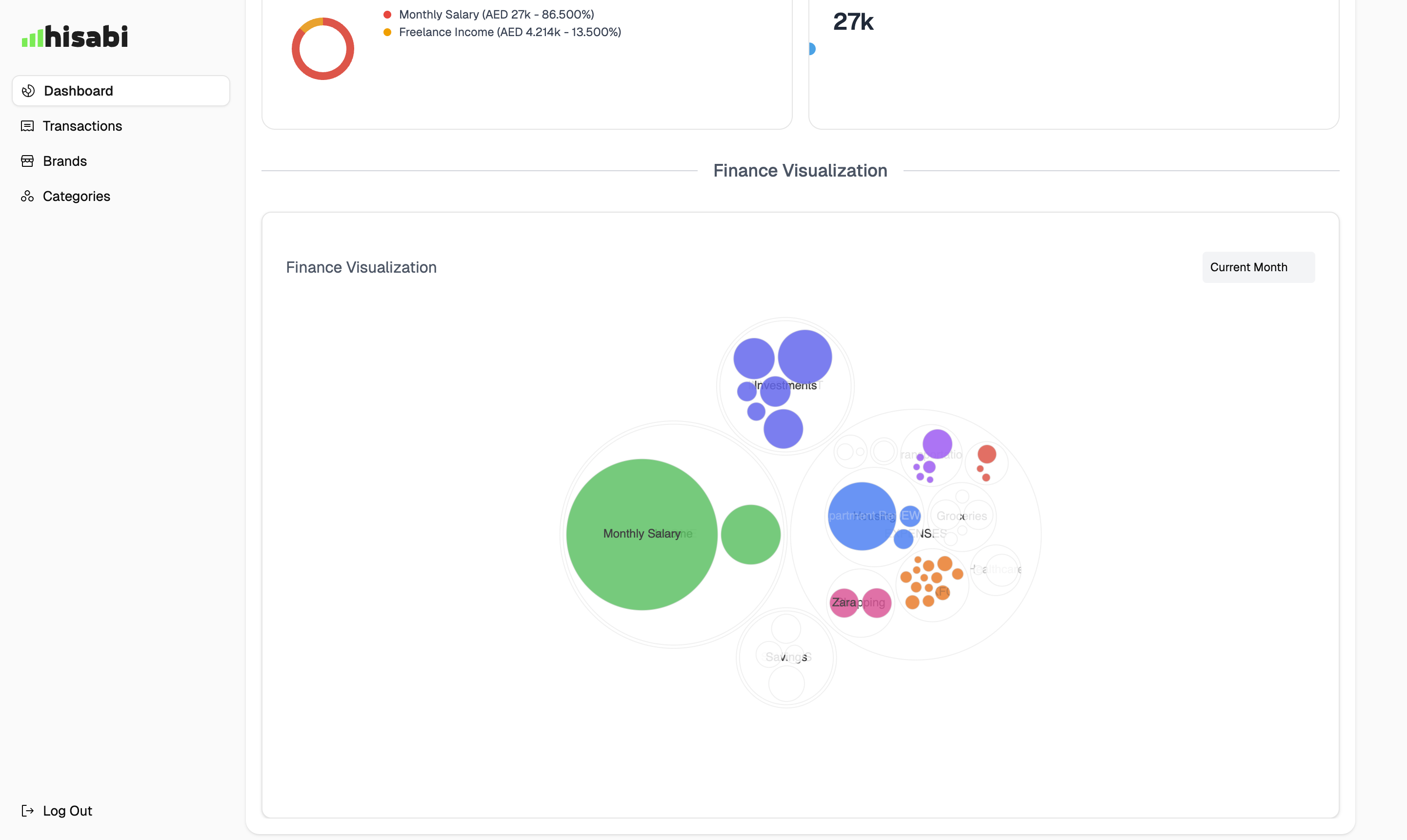1407x840 pixels.
Task: Select the Dashboard pie icon in sidebar
Action: pos(28,91)
